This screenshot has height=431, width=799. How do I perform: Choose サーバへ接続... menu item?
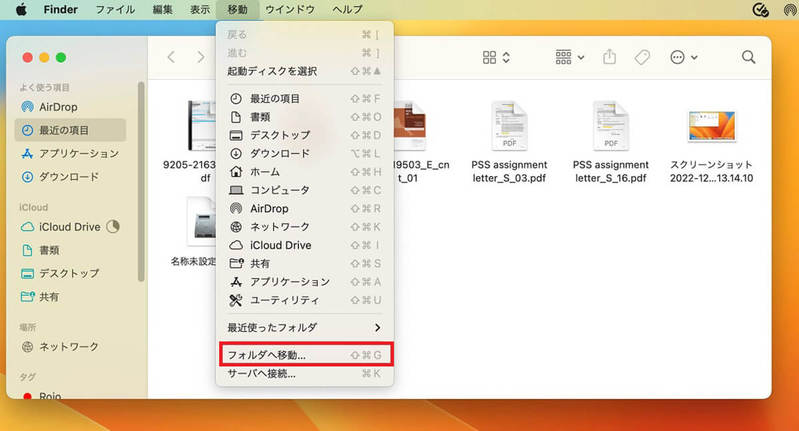pos(304,373)
